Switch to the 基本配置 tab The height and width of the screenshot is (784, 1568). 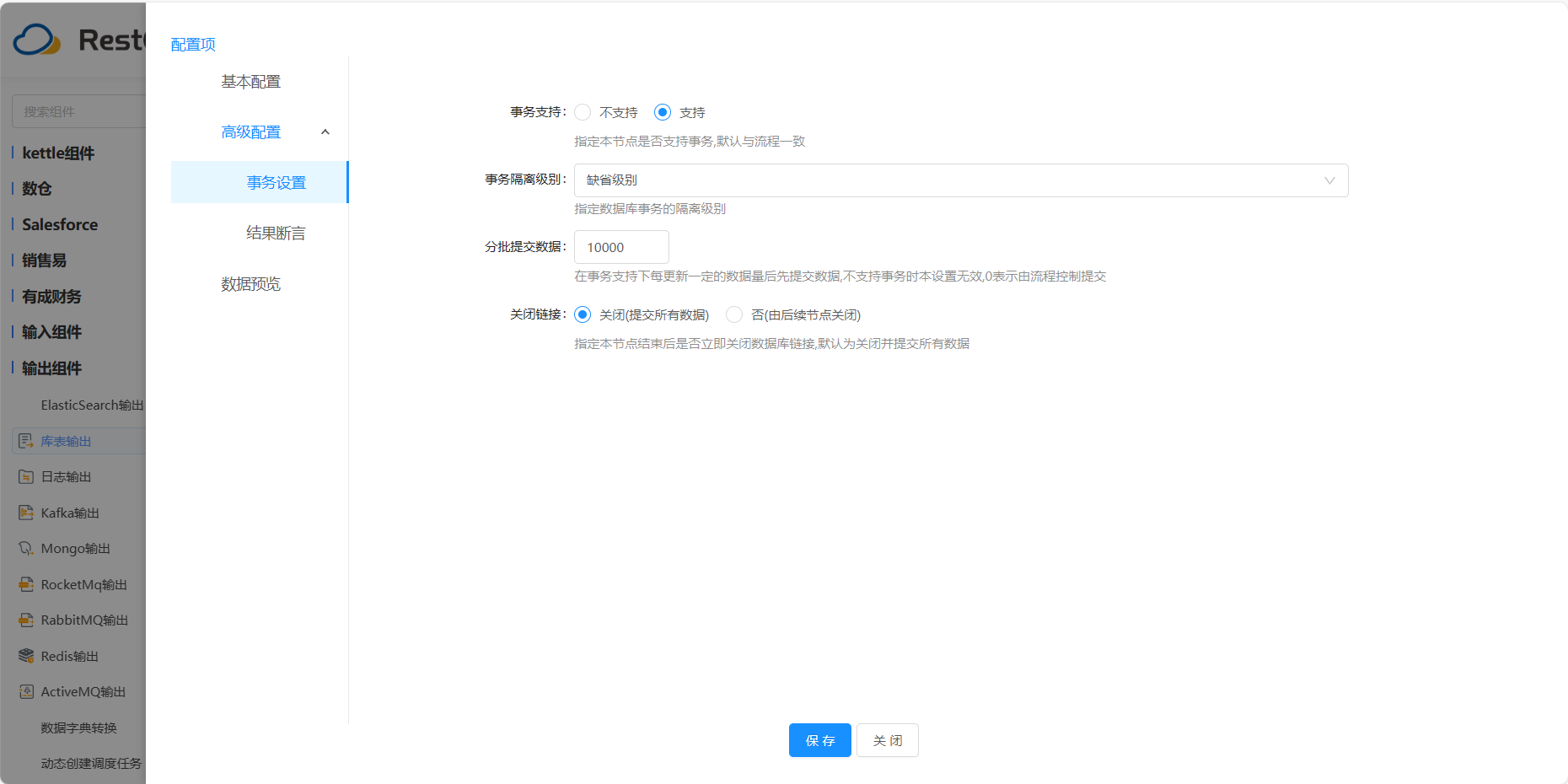pyautogui.click(x=250, y=81)
